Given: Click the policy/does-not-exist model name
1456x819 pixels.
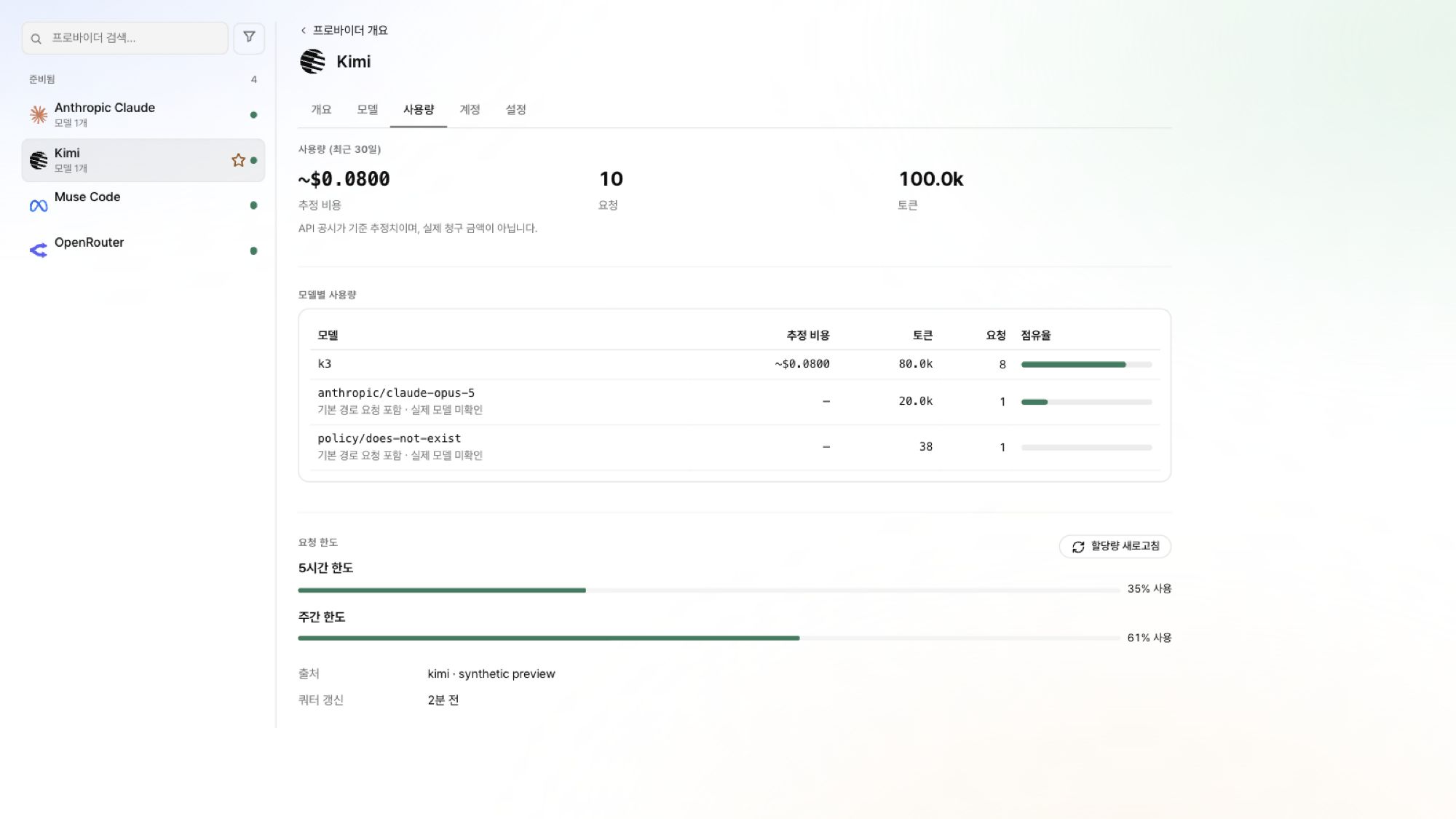Looking at the screenshot, I should coord(389,438).
